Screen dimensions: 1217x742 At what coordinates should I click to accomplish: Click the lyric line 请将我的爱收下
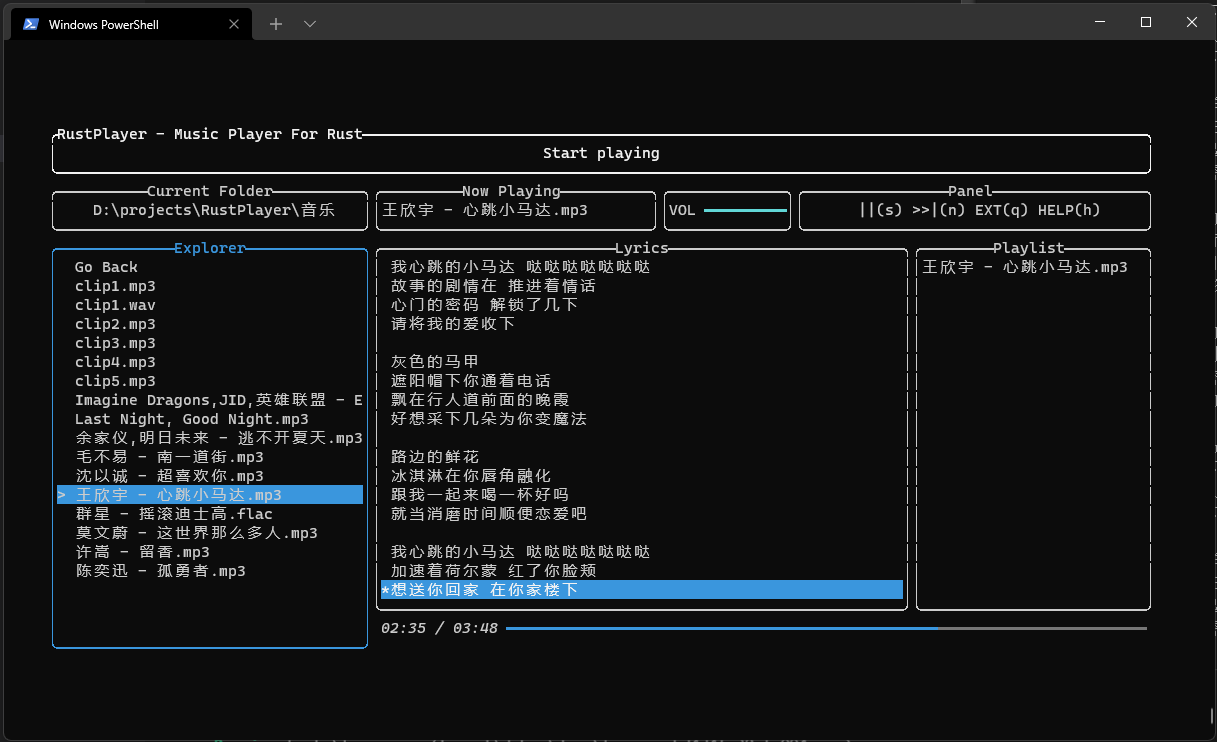point(453,324)
